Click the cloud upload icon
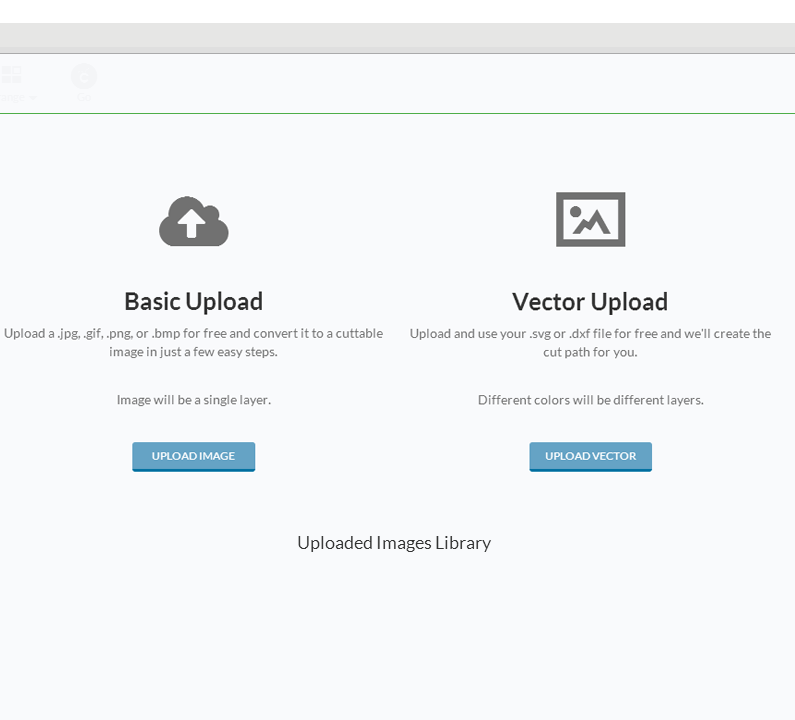This screenshot has width=795, height=720. coord(193,221)
